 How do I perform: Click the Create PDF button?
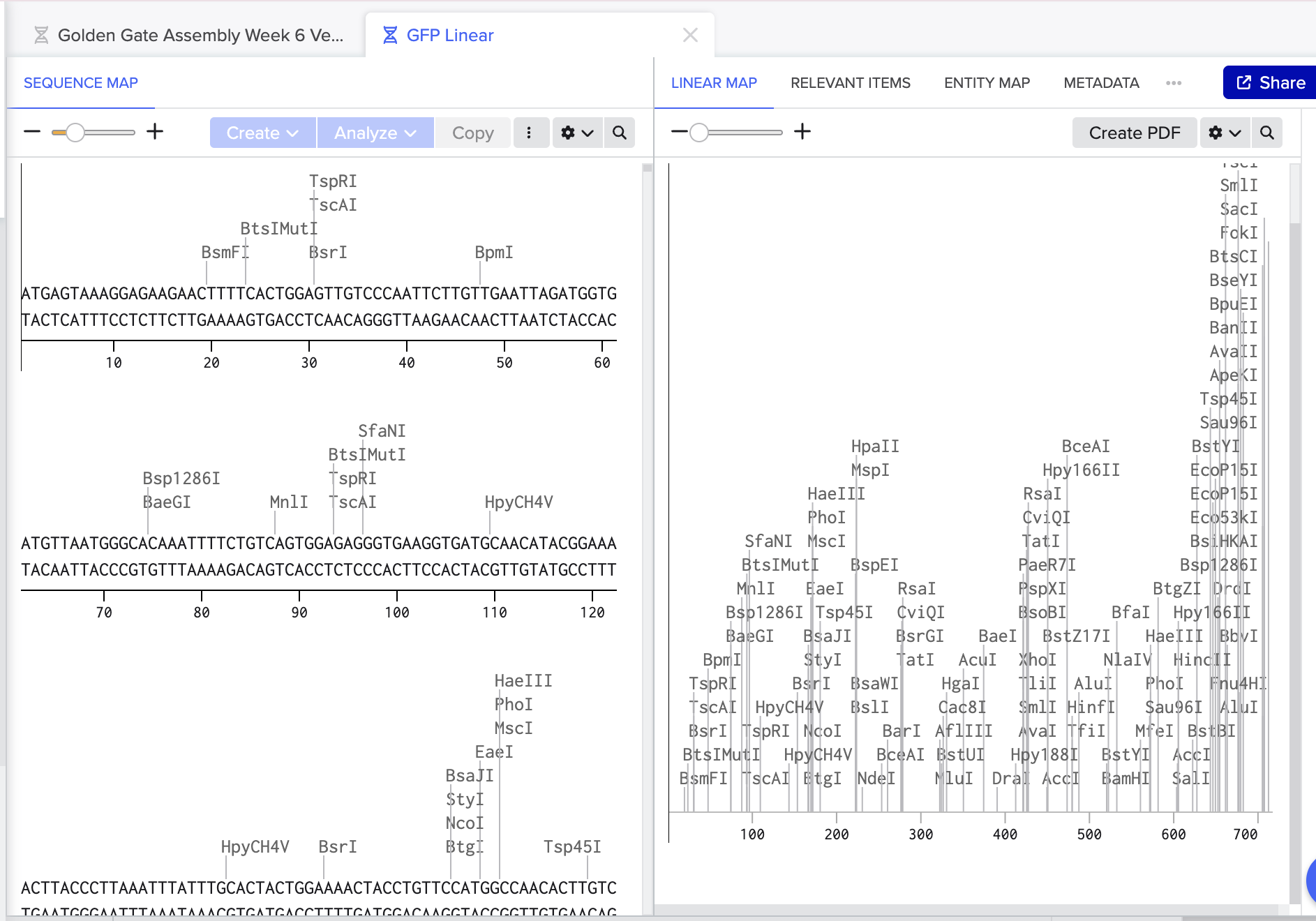pyautogui.click(x=1135, y=133)
